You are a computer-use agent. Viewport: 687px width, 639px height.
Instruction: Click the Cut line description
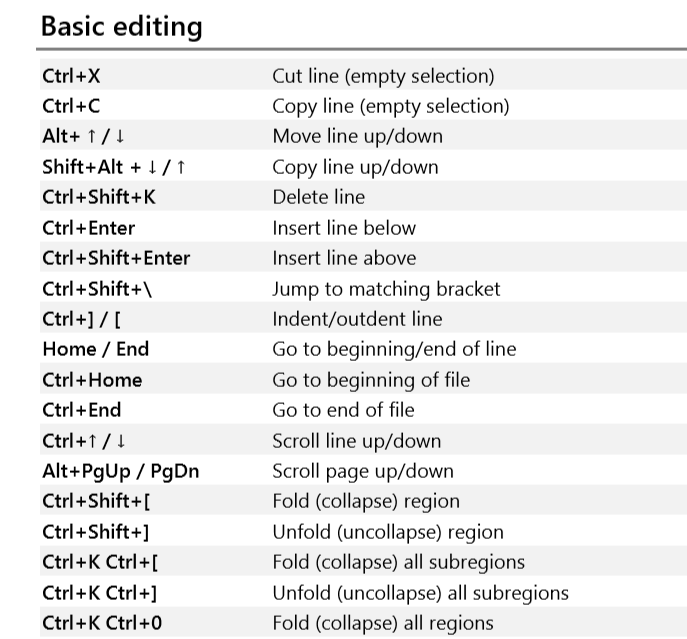pyautogui.click(x=383, y=76)
